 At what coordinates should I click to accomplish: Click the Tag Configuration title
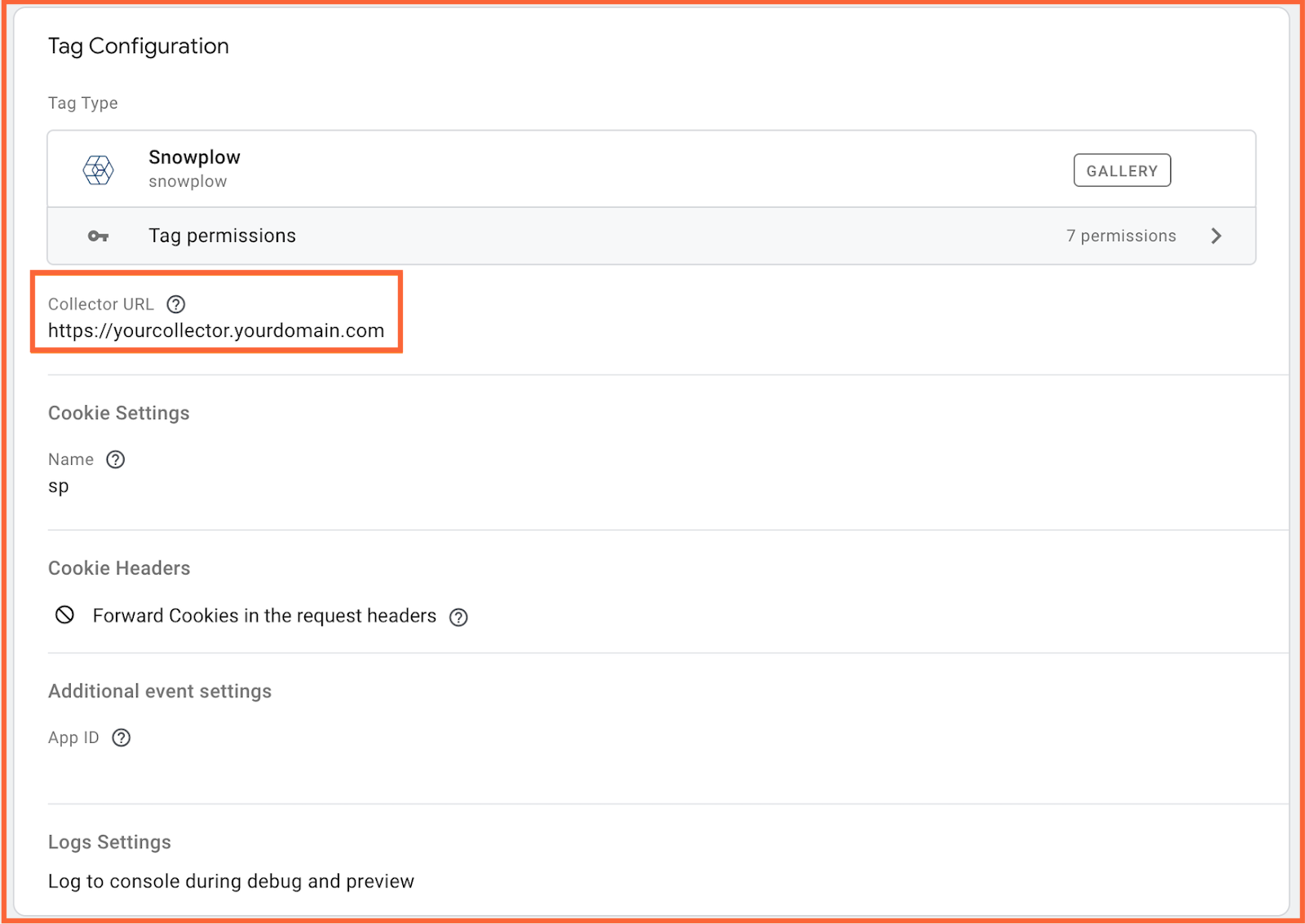pos(139,46)
